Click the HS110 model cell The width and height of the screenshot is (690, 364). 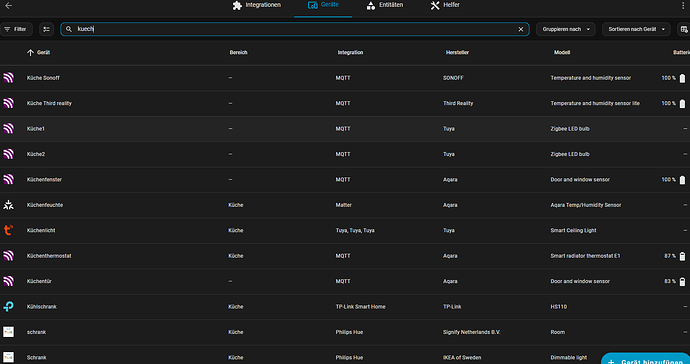coord(558,307)
